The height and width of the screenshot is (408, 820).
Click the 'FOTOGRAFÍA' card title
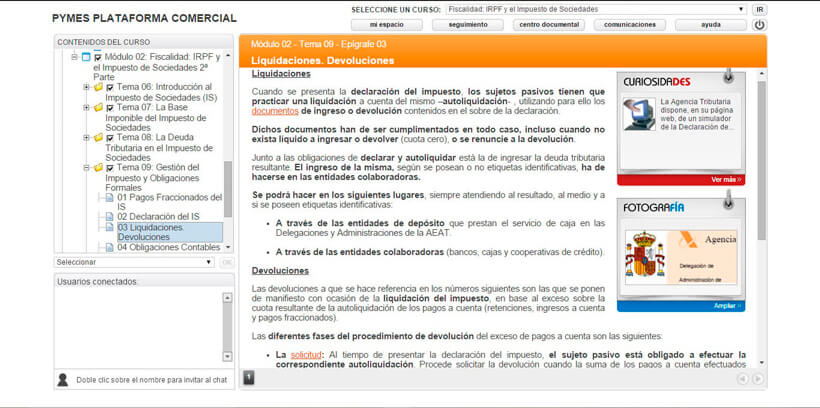pyautogui.click(x=653, y=208)
